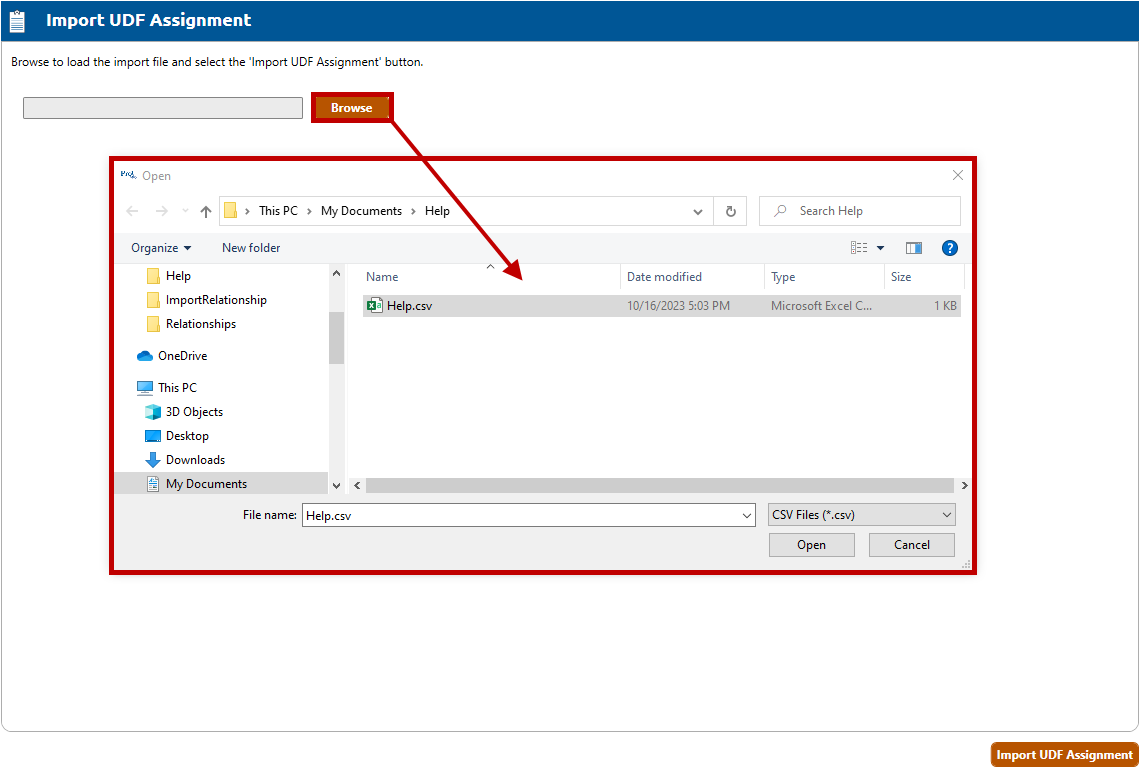The width and height of the screenshot is (1145, 772).
Task: Open OneDrive in navigation pane
Action: click(x=182, y=356)
